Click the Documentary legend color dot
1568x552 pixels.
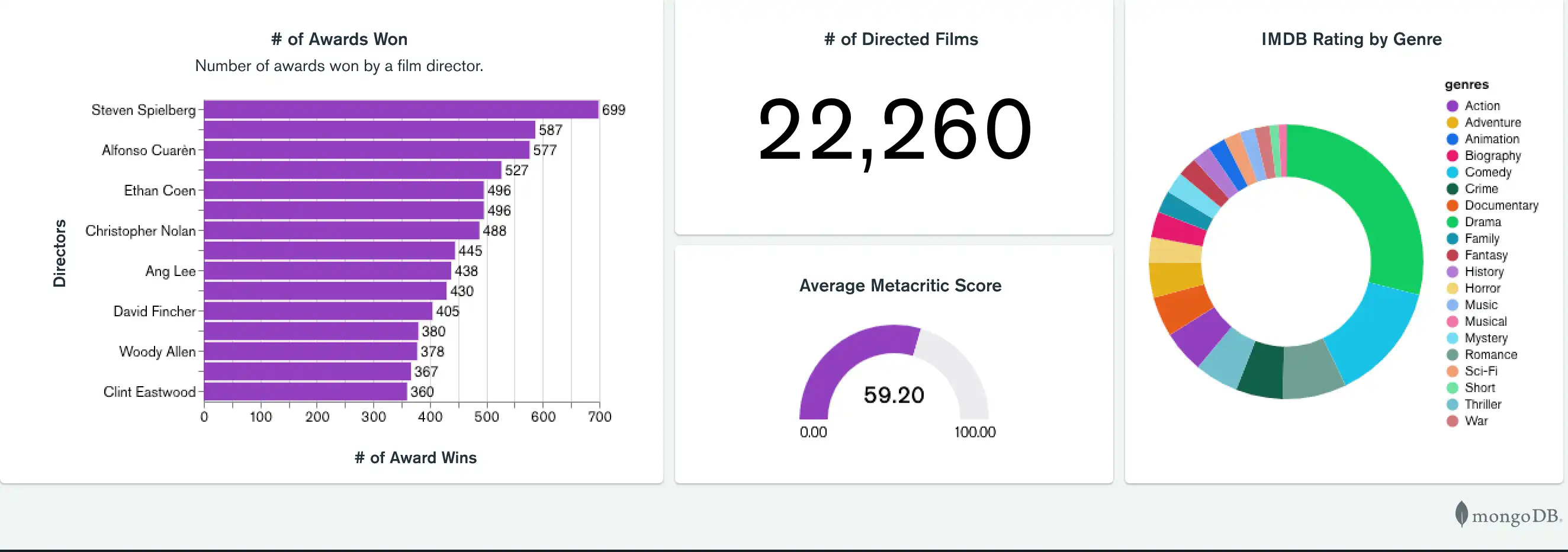1453,205
